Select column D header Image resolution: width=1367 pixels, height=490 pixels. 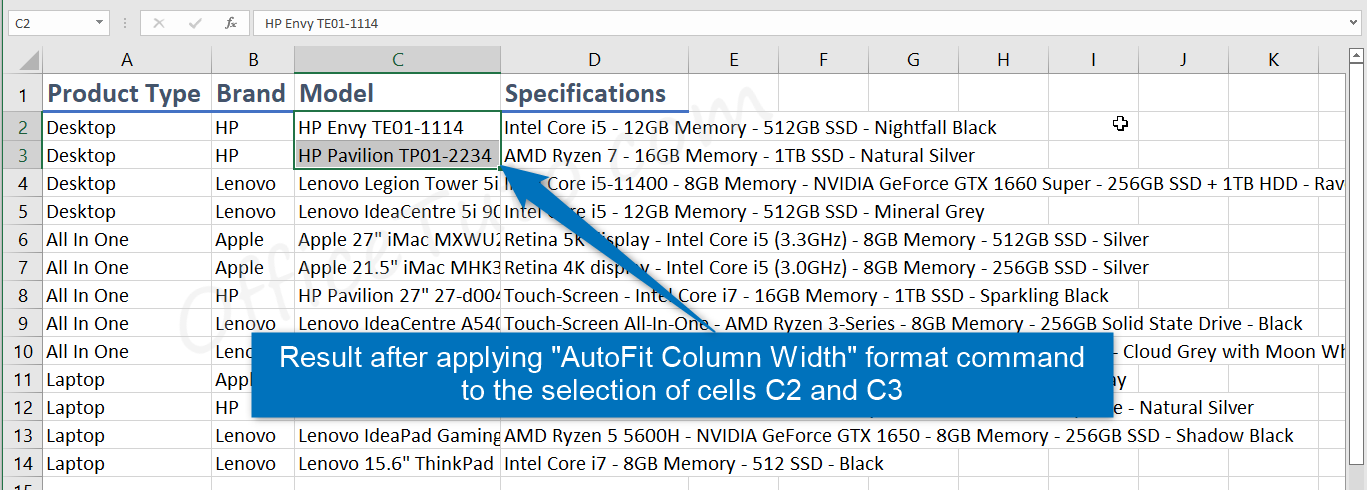click(x=594, y=60)
